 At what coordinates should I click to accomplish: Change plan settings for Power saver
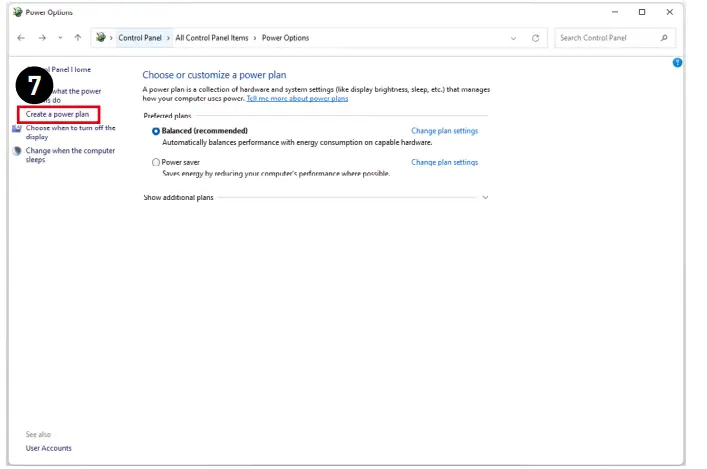(x=444, y=161)
